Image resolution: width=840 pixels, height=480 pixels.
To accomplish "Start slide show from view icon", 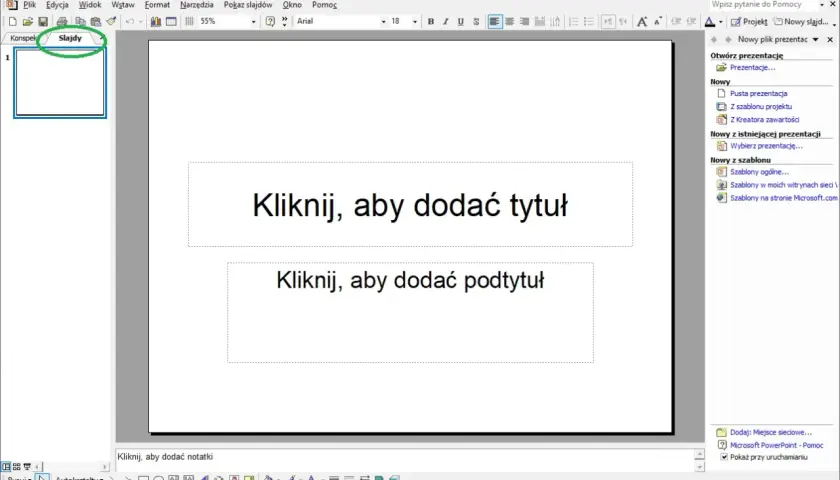I will [27, 467].
